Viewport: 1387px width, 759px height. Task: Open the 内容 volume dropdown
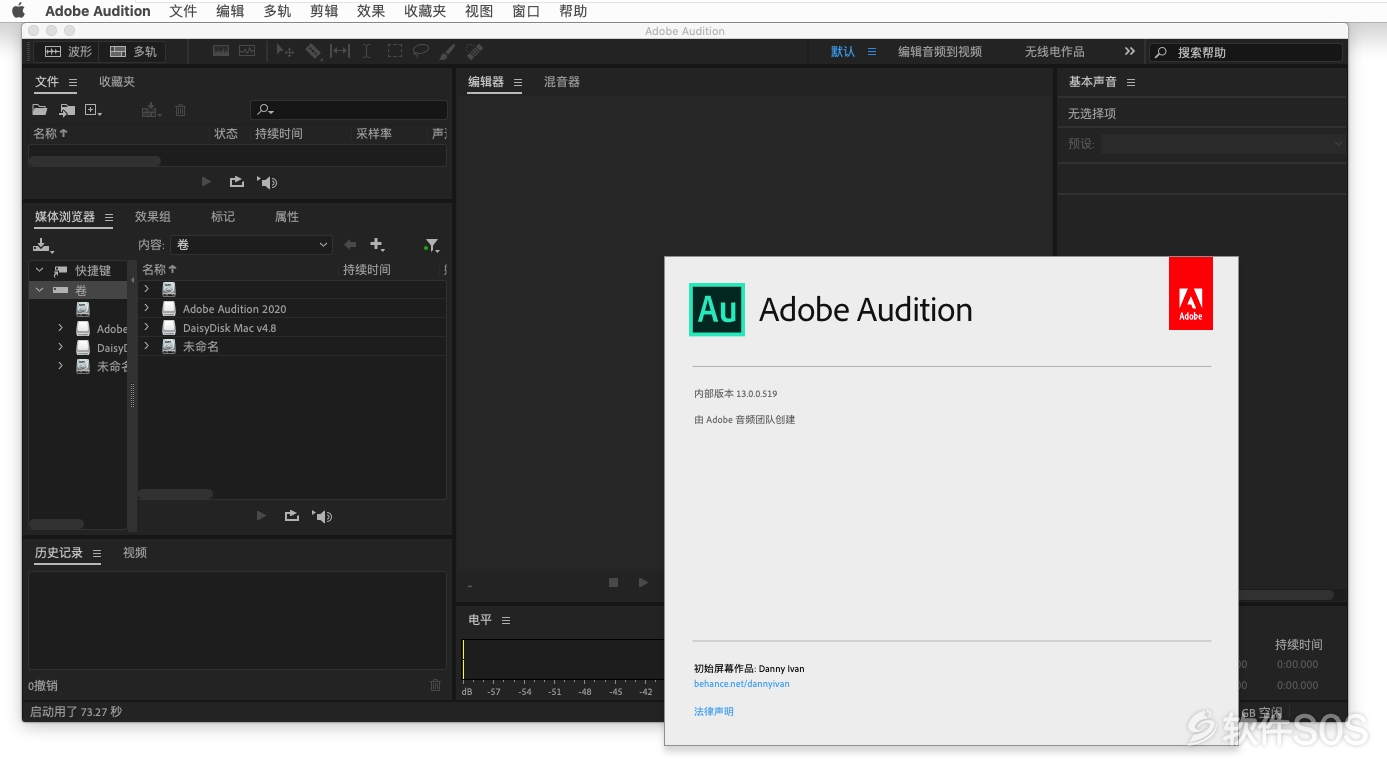click(x=251, y=245)
